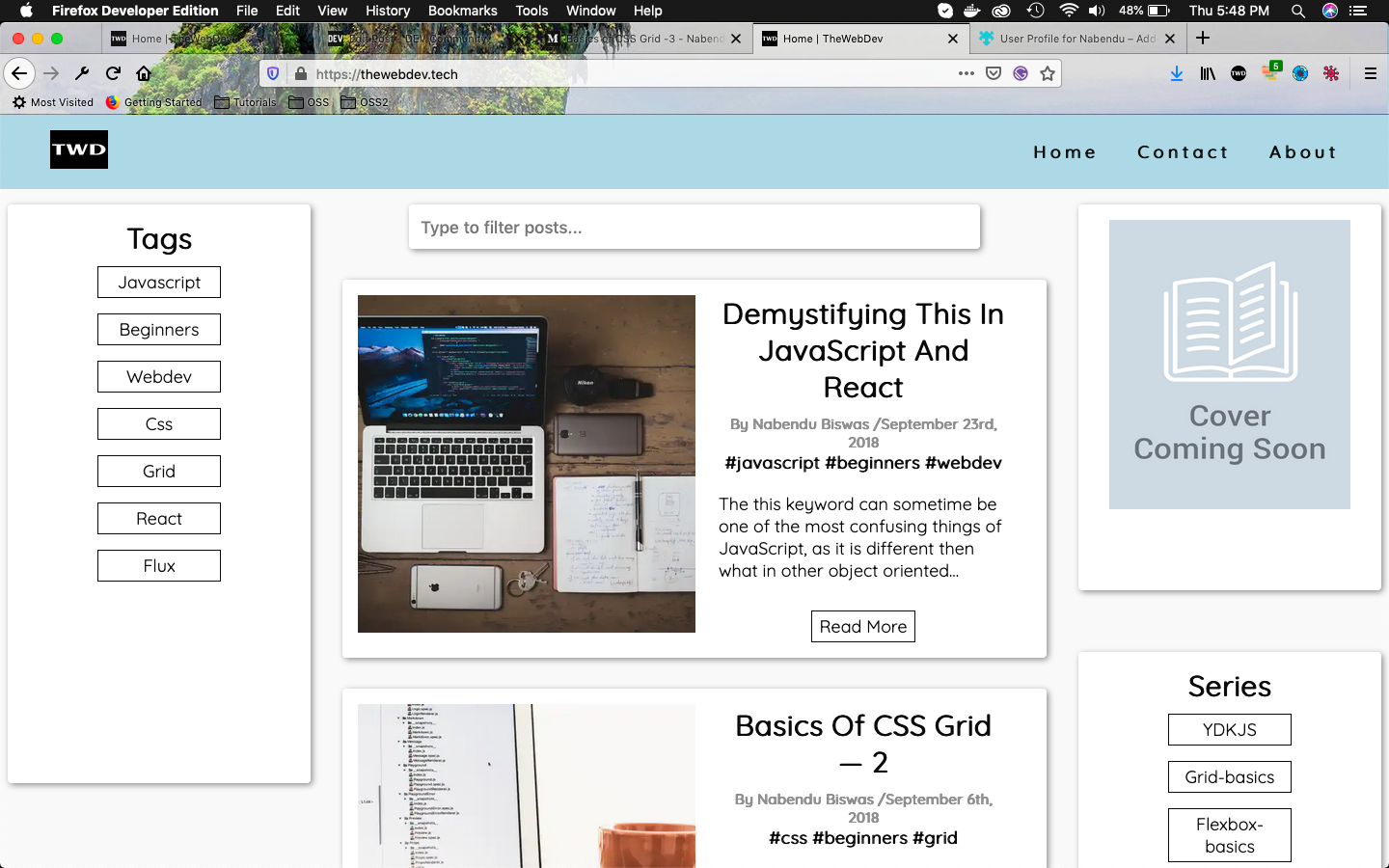Viewport: 1389px width, 868px height.
Task: Click the purple circular icon in address bar
Action: 1021,73
